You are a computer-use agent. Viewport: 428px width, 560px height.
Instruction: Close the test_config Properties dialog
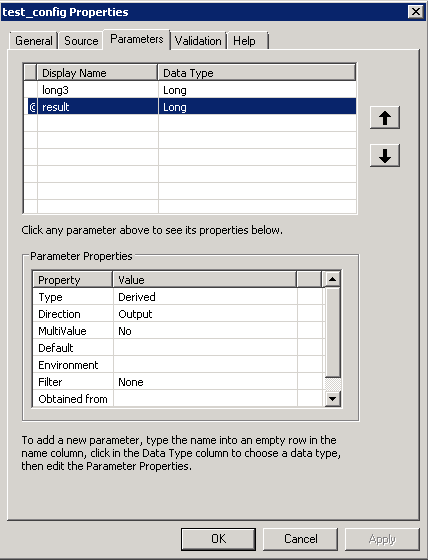tap(415, 12)
